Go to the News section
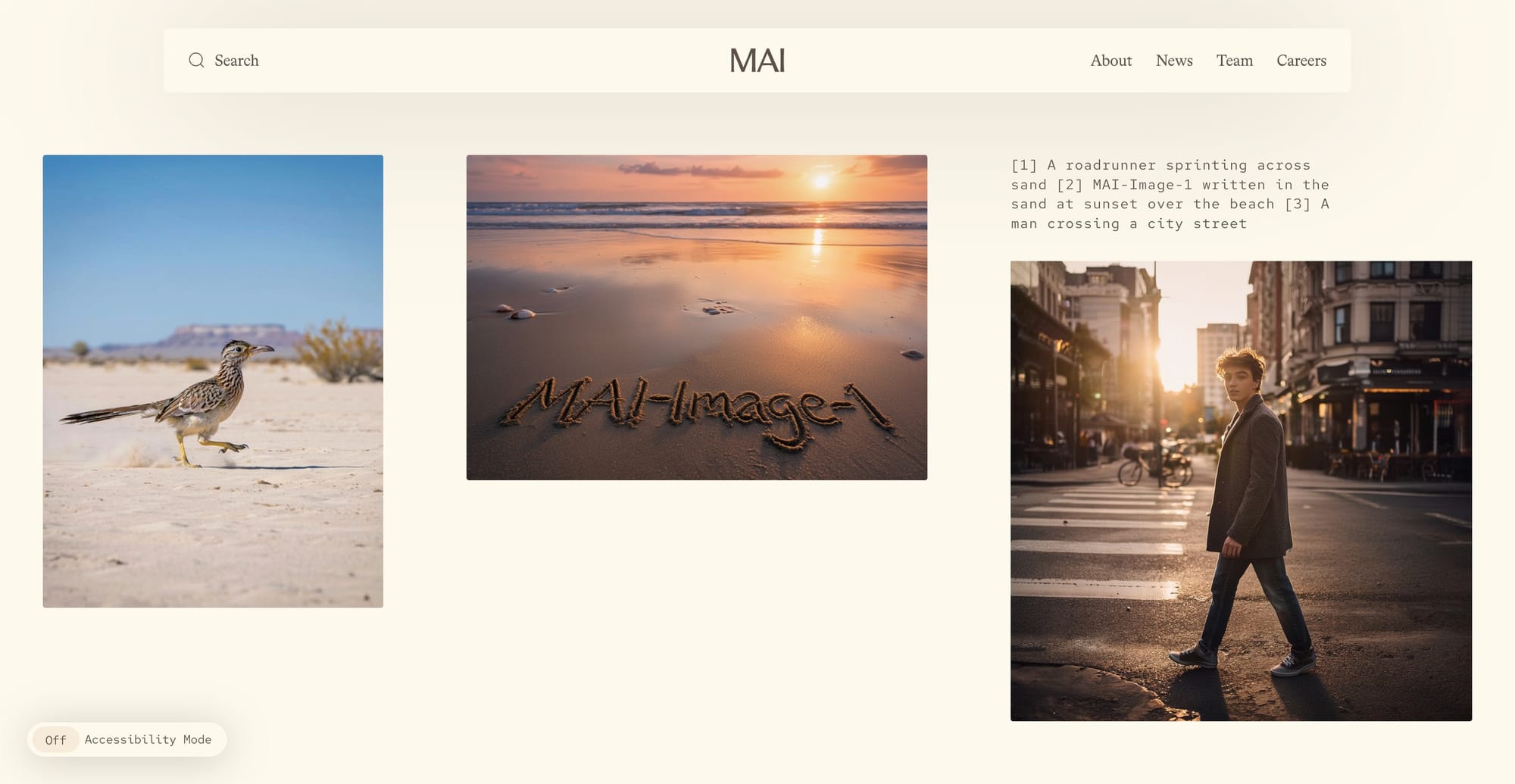This screenshot has height=784, width=1515. click(x=1173, y=61)
